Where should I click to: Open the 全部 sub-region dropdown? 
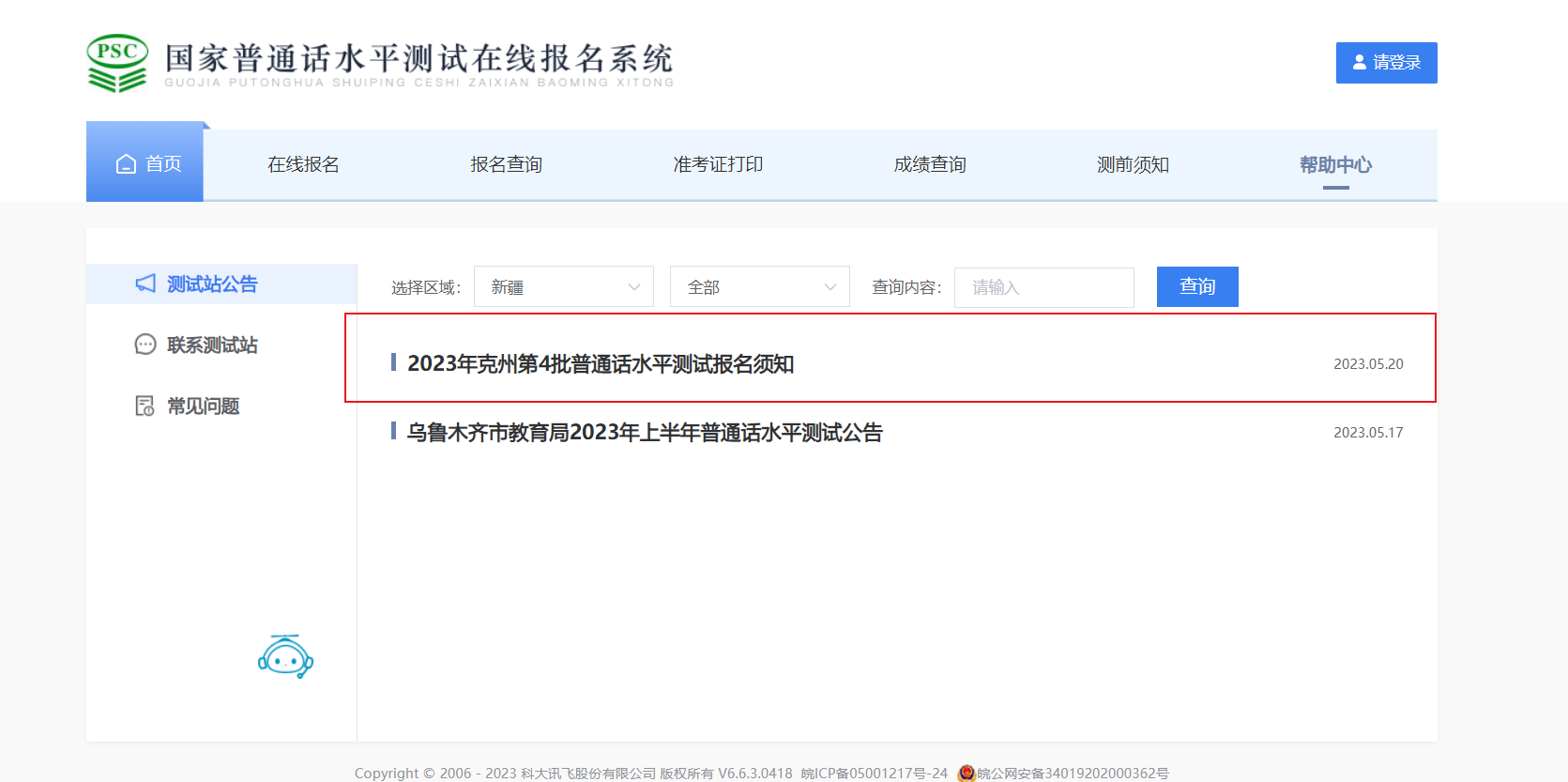759,287
